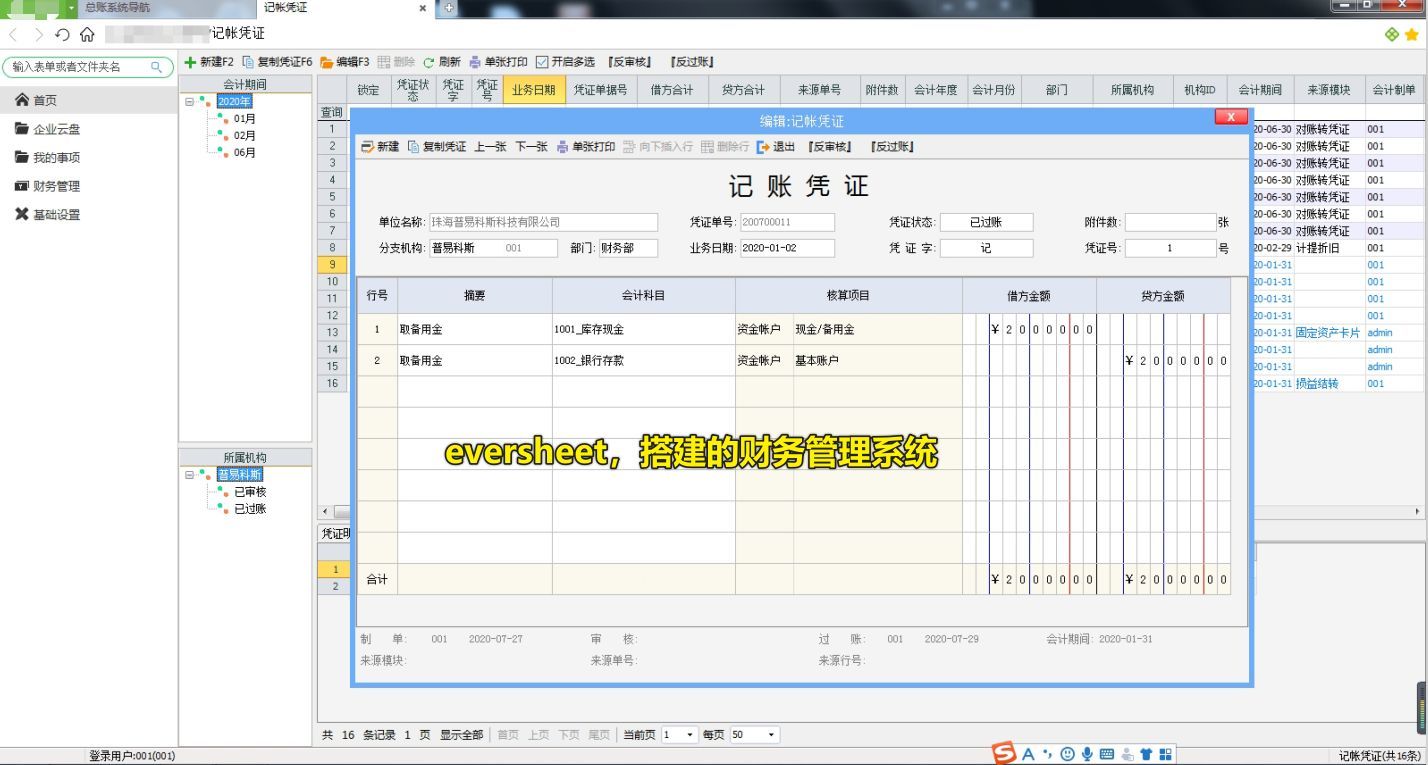Click the search magnifier in the sidebar box
Image resolution: width=1428 pixels, height=765 pixels.
point(157,67)
